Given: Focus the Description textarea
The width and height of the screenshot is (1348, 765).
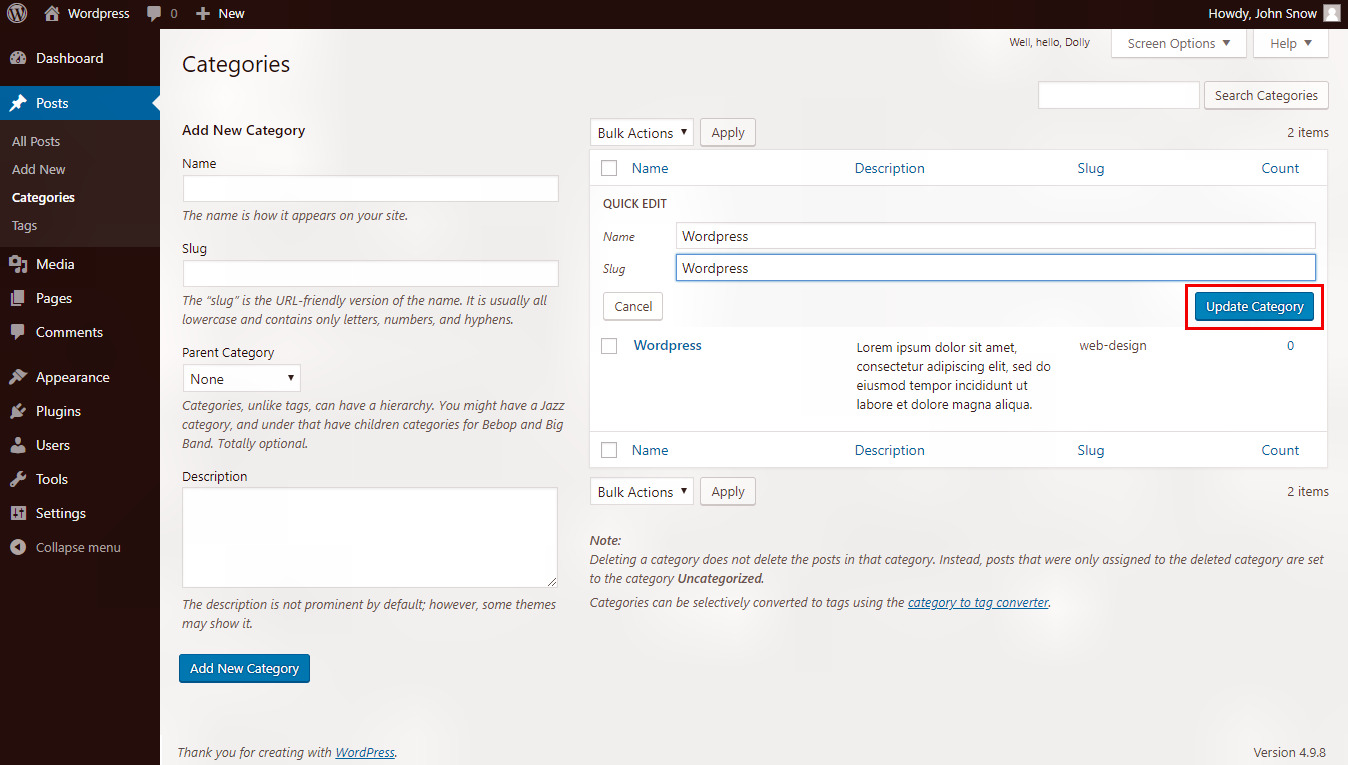Looking at the screenshot, I should point(370,537).
